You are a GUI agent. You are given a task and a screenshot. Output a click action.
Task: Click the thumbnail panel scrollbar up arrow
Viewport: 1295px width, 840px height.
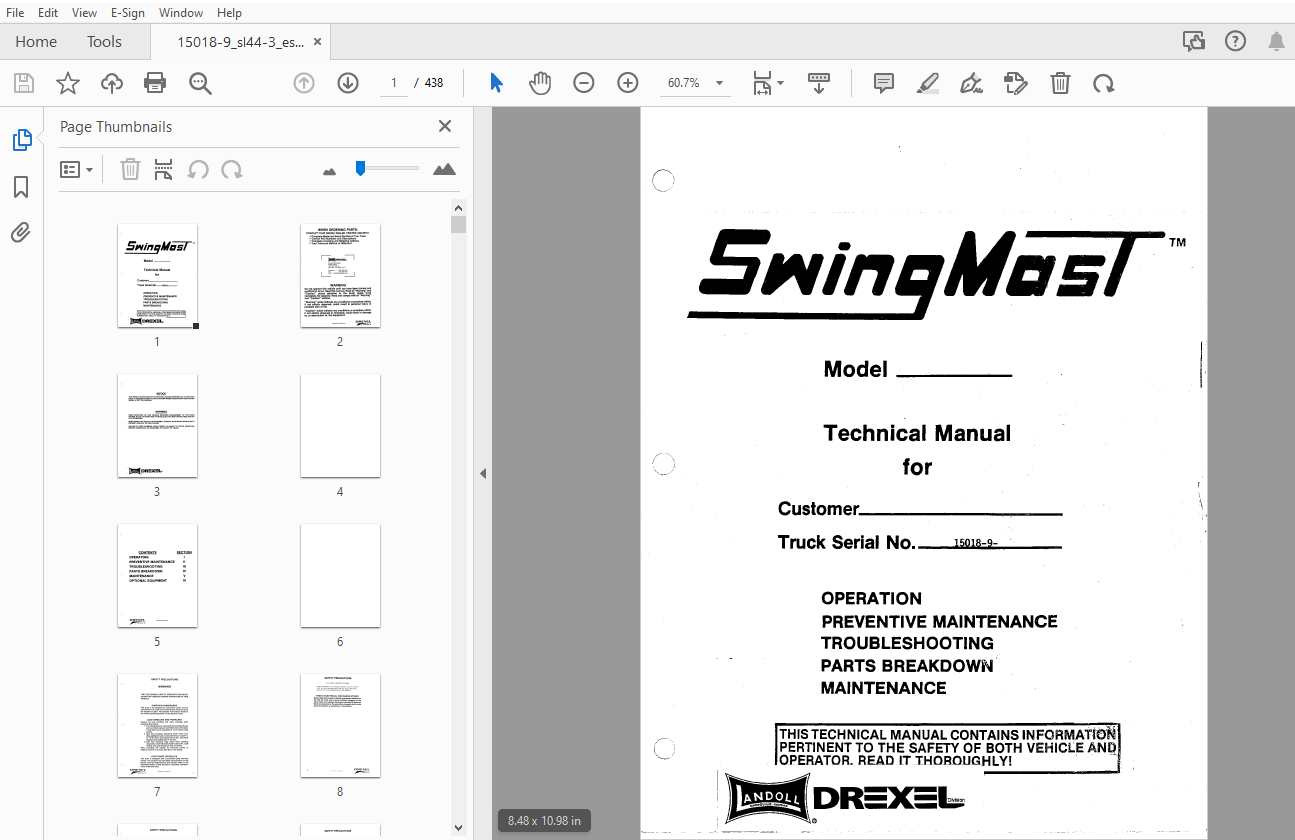tap(458, 208)
